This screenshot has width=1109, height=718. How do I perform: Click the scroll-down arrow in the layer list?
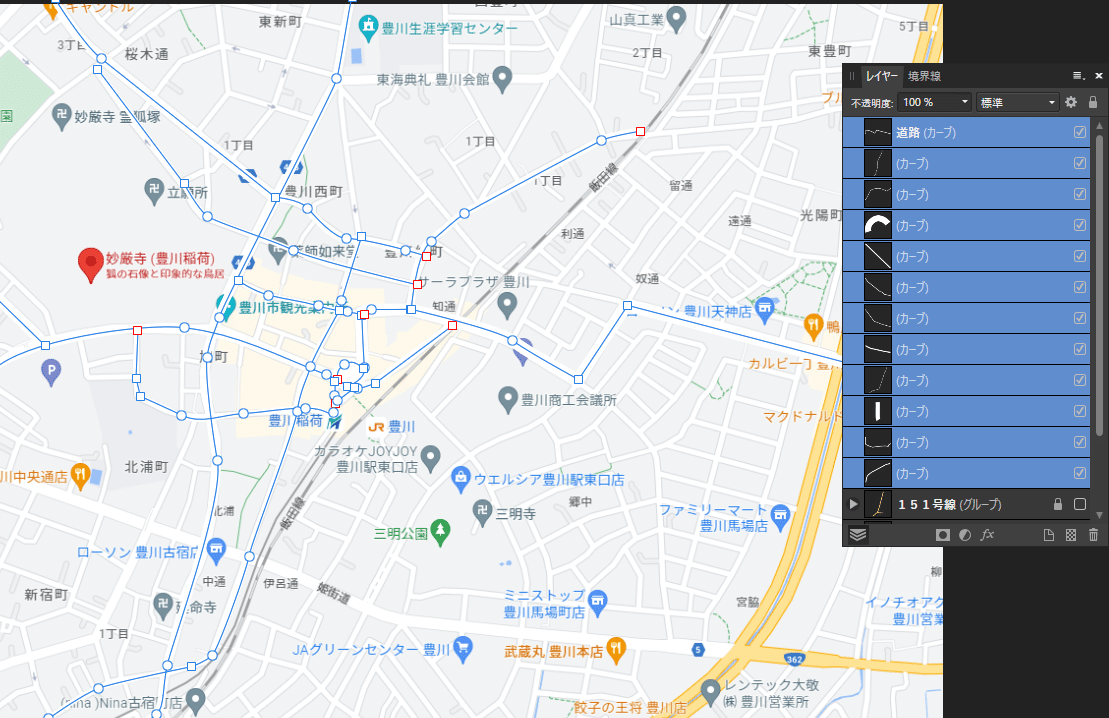click(1099, 515)
